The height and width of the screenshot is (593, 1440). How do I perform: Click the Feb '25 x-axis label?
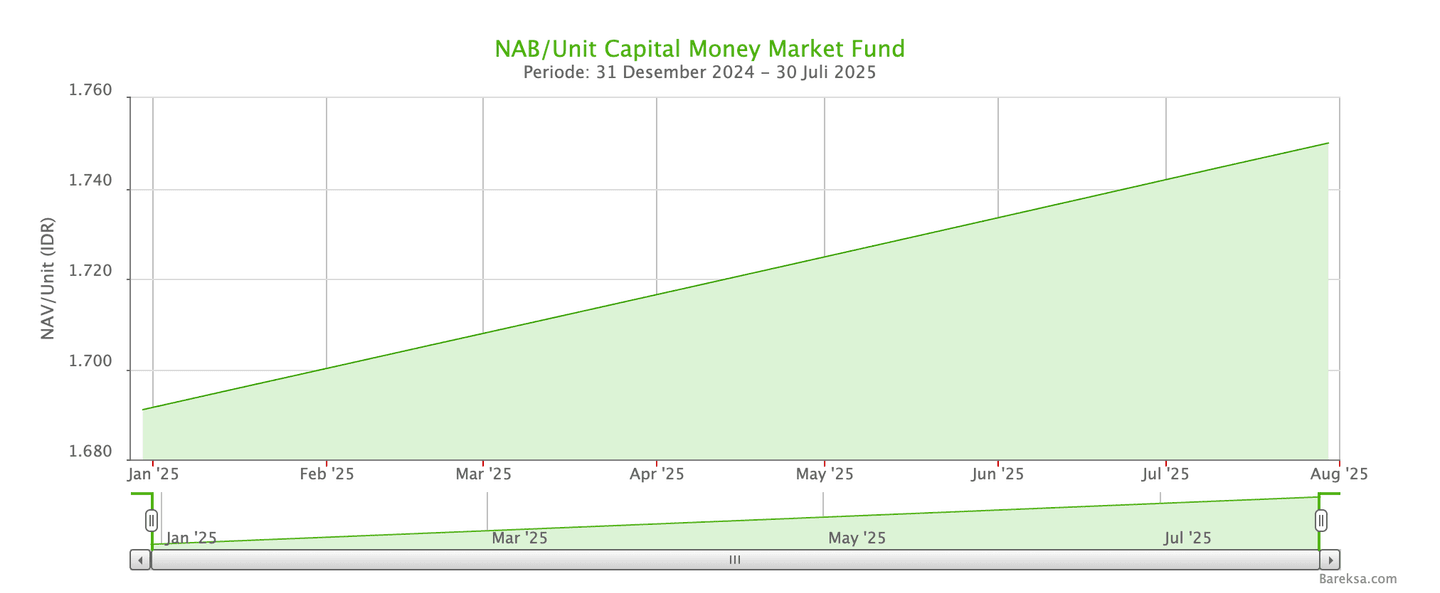point(327,474)
